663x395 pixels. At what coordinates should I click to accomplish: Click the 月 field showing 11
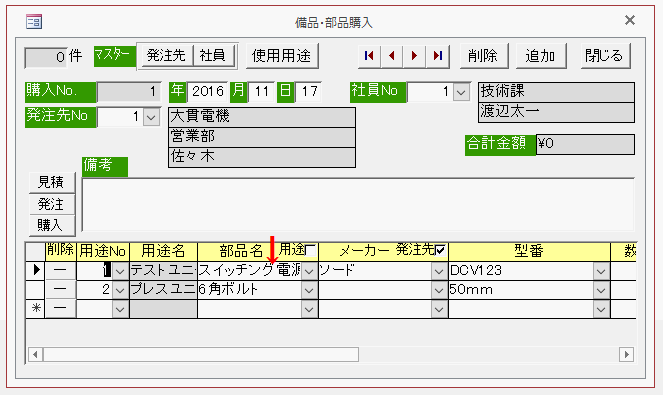point(261,91)
